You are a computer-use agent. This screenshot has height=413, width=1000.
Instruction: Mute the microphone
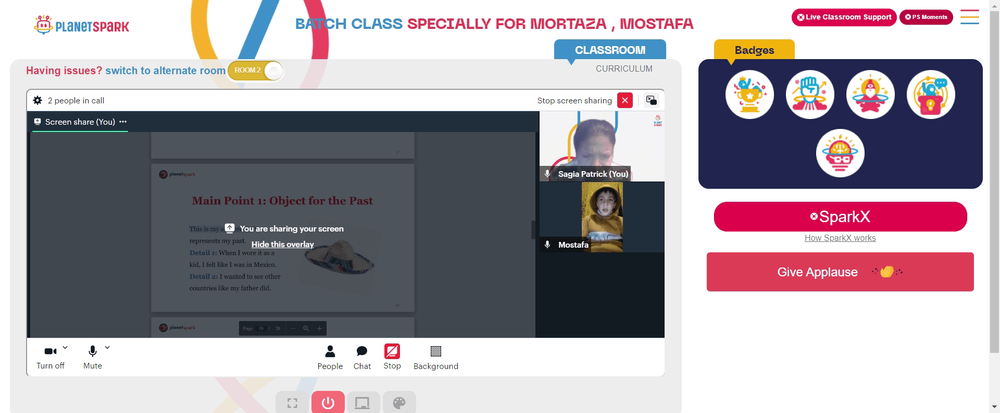click(92, 358)
